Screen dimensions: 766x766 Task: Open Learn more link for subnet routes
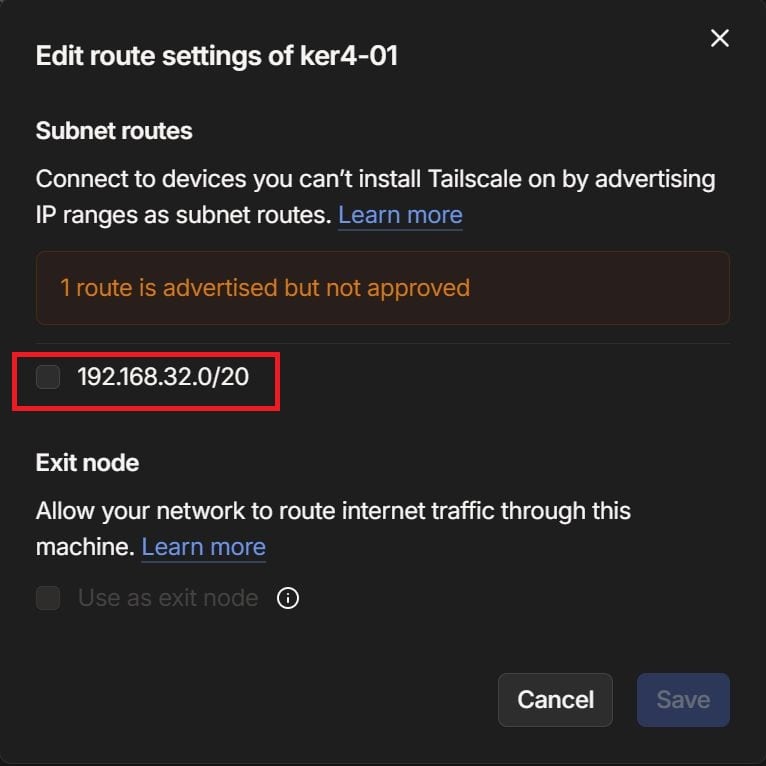[x=400, y=215]
